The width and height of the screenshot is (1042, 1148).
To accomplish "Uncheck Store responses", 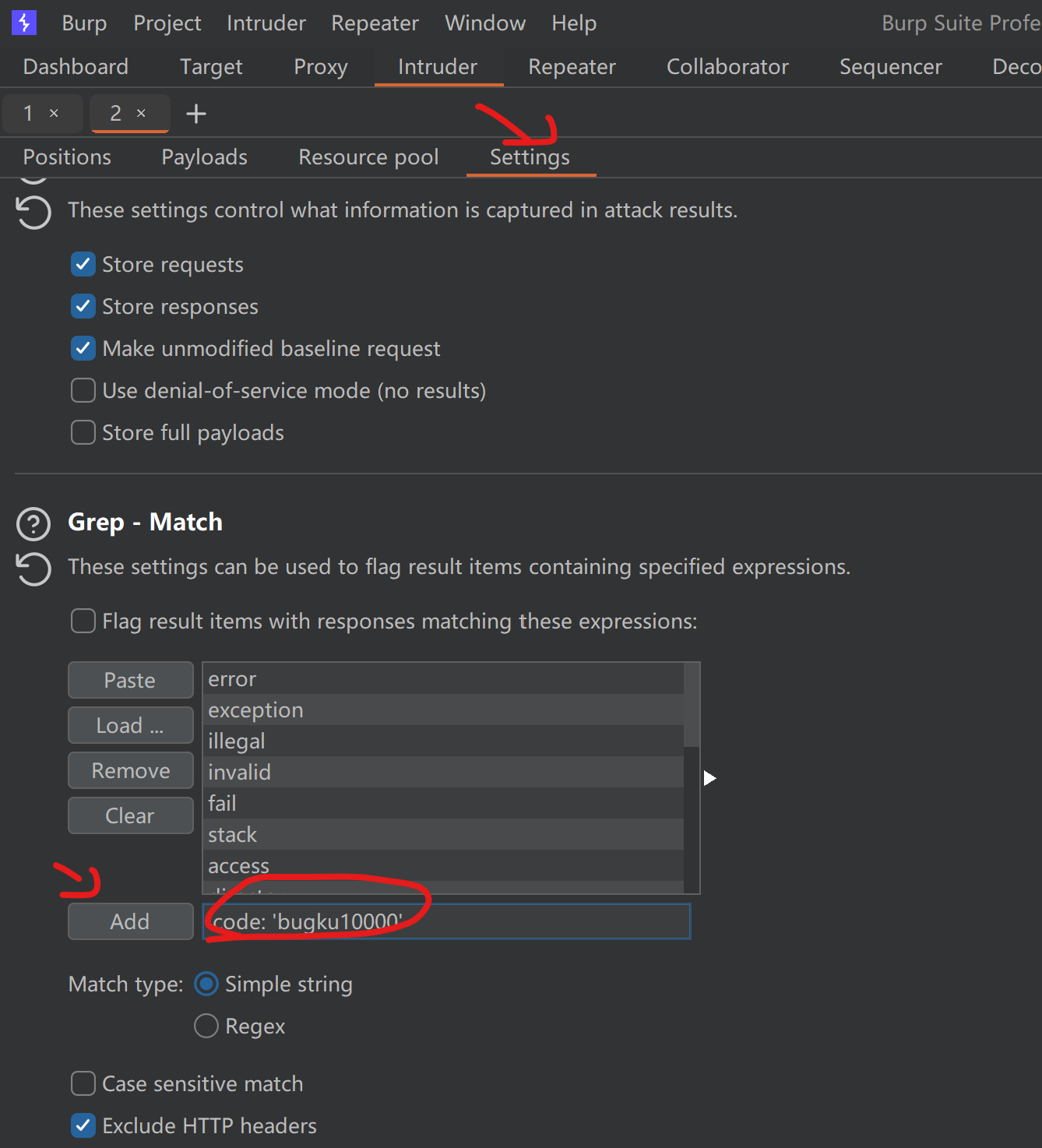I will tap(83, 306).
